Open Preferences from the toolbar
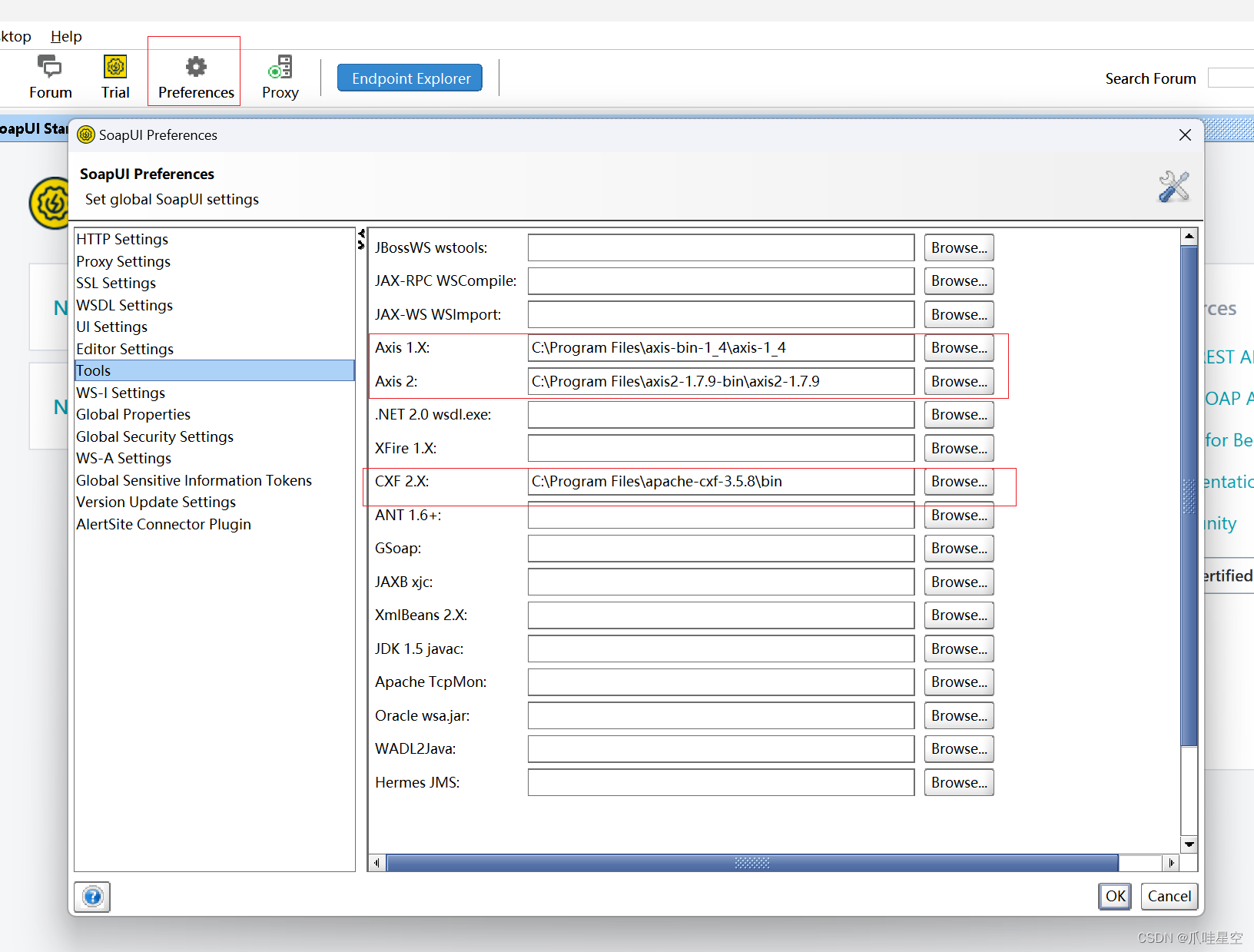Screen dimensions: 1254x952 click(196, 77)
